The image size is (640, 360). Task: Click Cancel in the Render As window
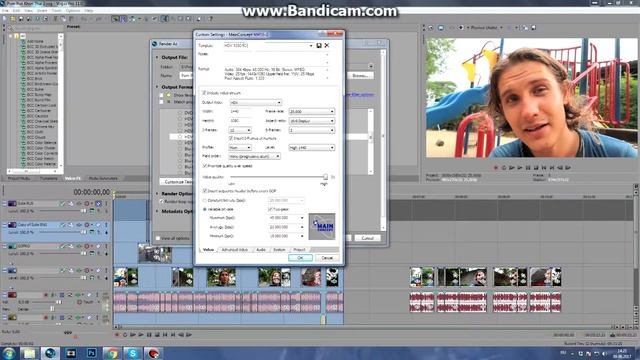pyautogui.click(x=367, y=238)
